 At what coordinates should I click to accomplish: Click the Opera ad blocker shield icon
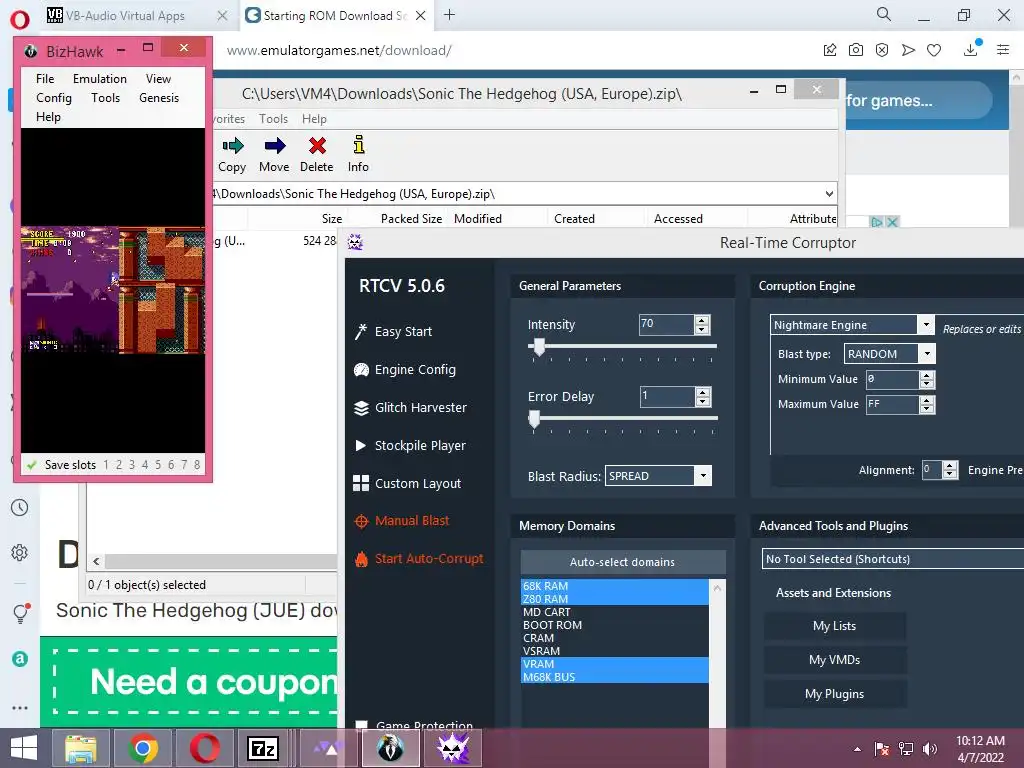[882, 50]
